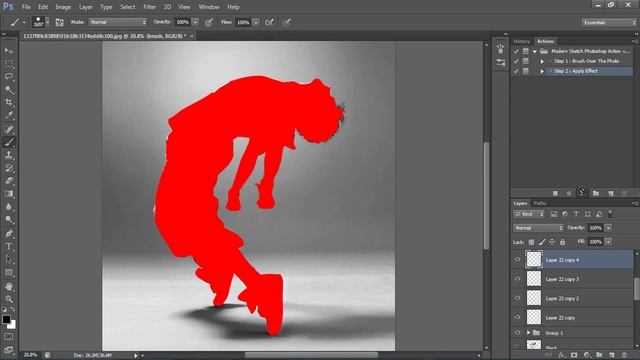Select the Clone Stamp tool
The width and height of the screenshot is (640, 360).
tap(9, 155)
